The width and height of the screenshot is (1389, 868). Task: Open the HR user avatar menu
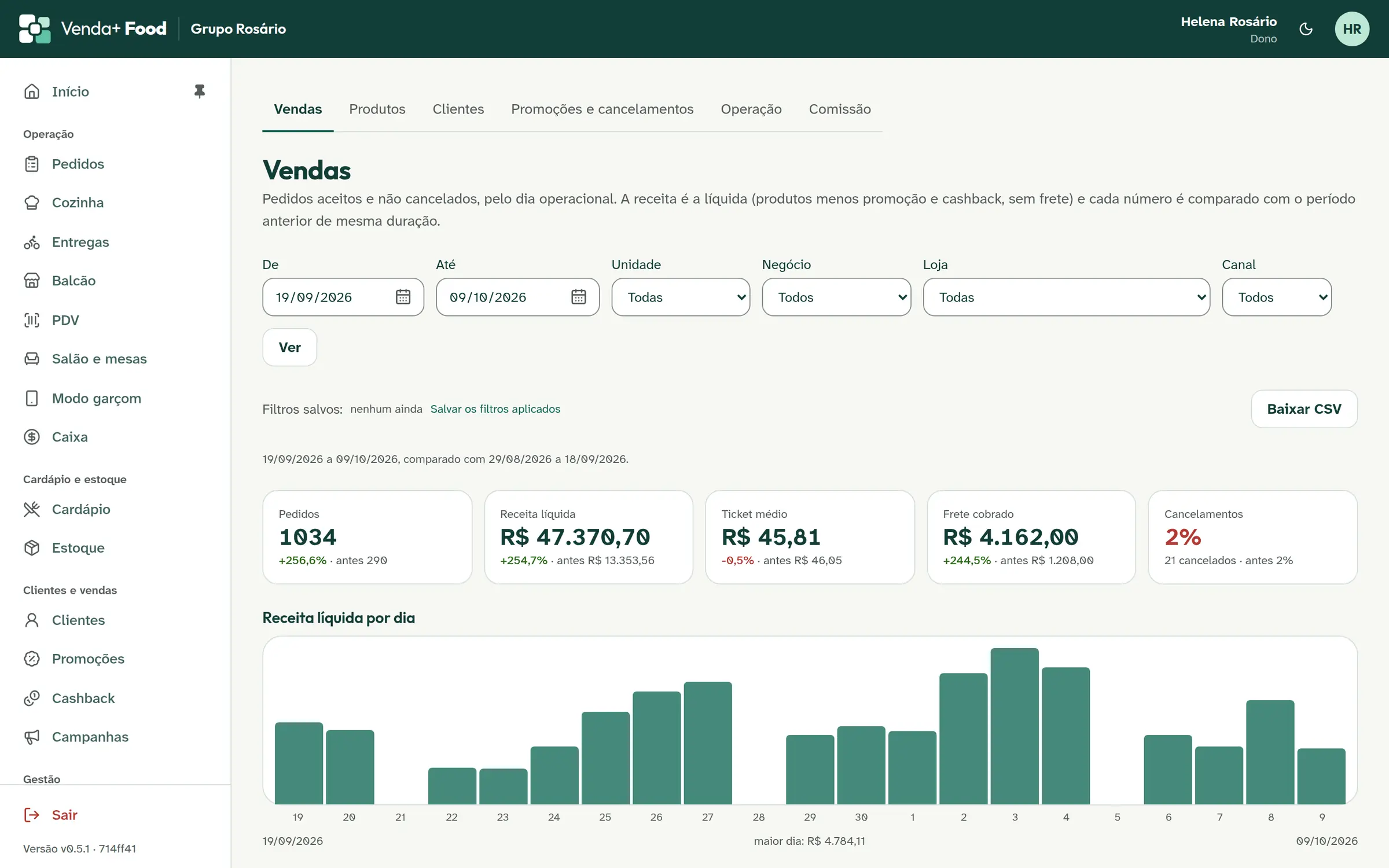(x=1352, y=29)
